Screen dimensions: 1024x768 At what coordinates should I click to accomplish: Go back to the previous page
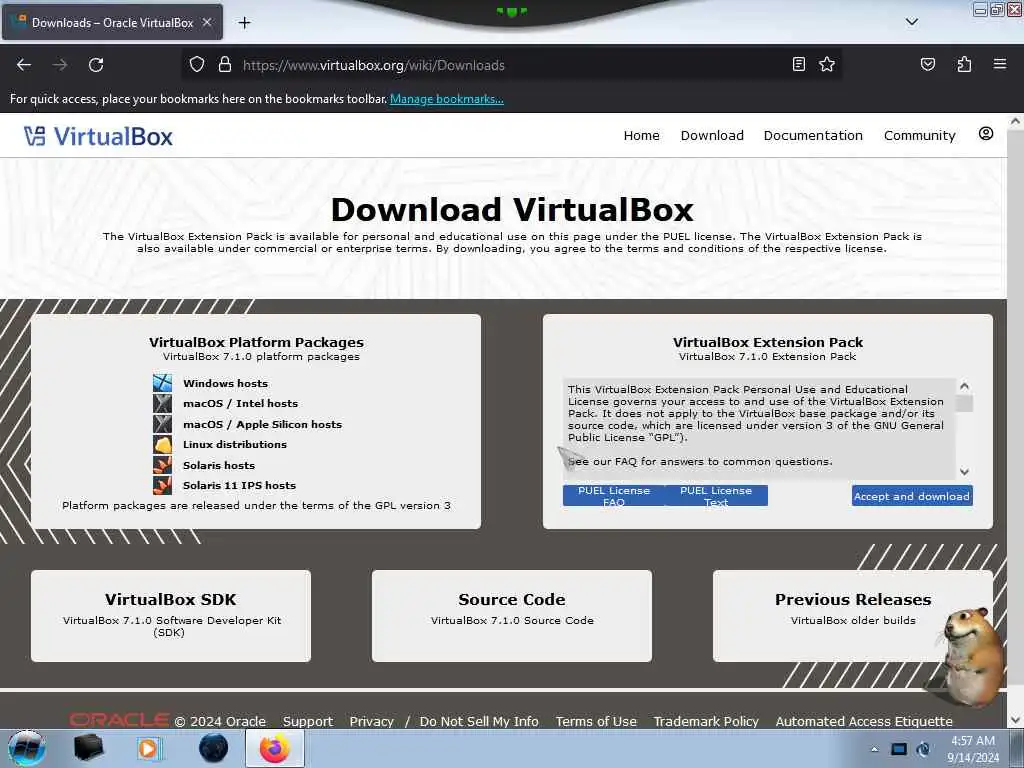click(24, 65)
